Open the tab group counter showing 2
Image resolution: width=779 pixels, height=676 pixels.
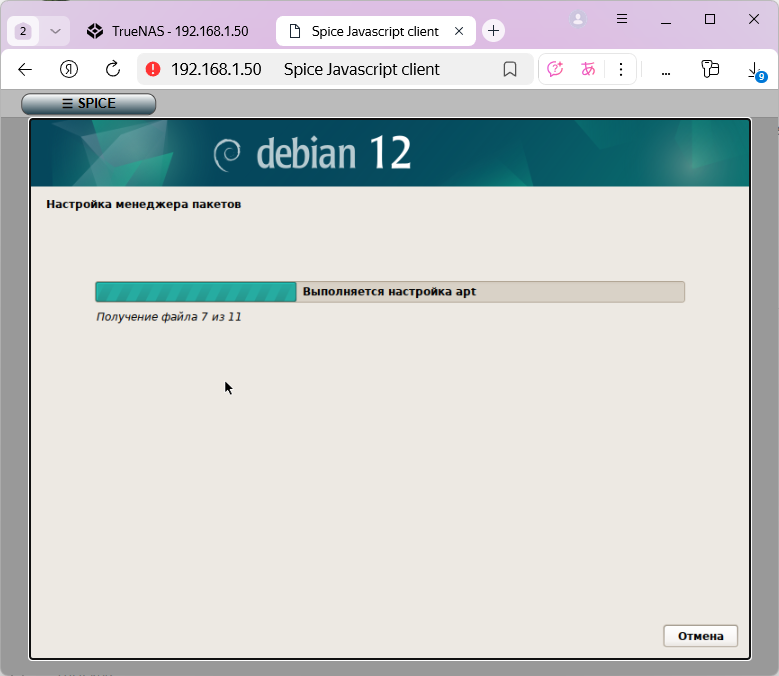23,31
